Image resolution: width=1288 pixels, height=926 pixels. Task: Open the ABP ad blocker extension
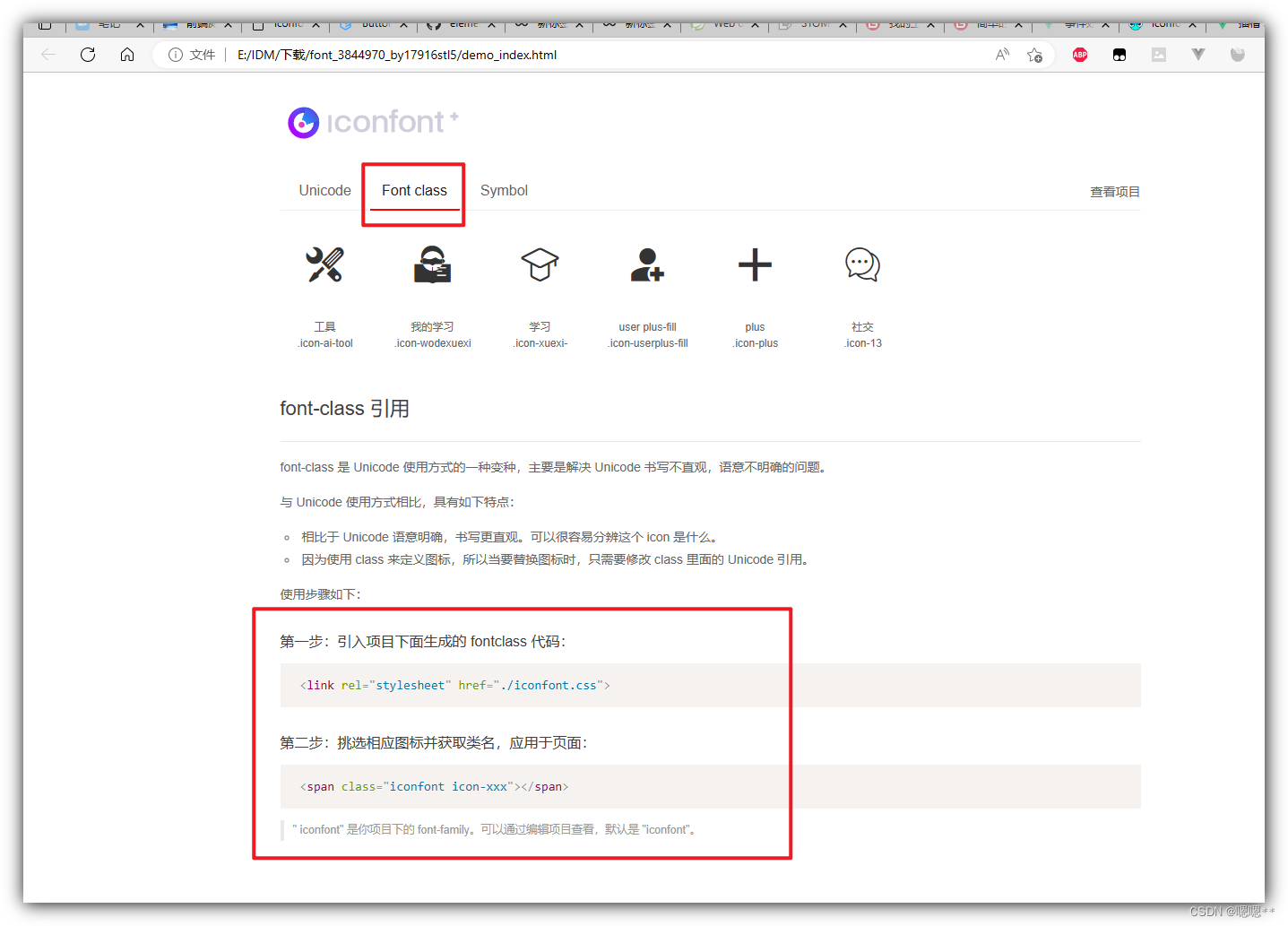click(x=1080, y=55)
